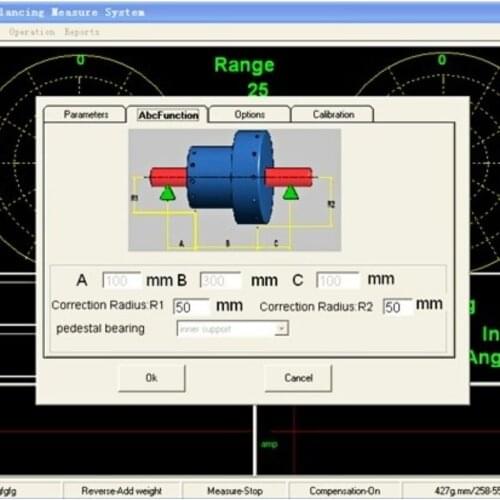The width and height of the screenshot is (500, 500).
Task: Click the dimension A input field
Action: [121, 280]
